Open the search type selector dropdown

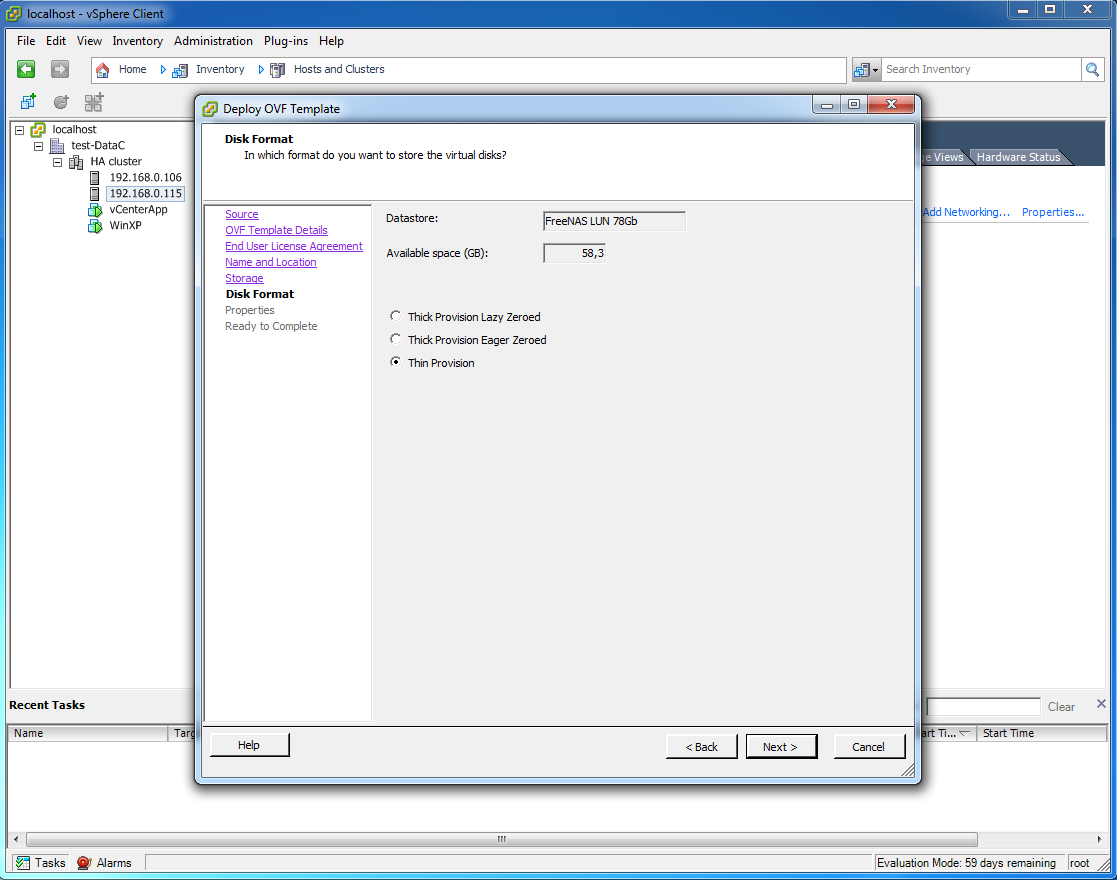(866, 69)
